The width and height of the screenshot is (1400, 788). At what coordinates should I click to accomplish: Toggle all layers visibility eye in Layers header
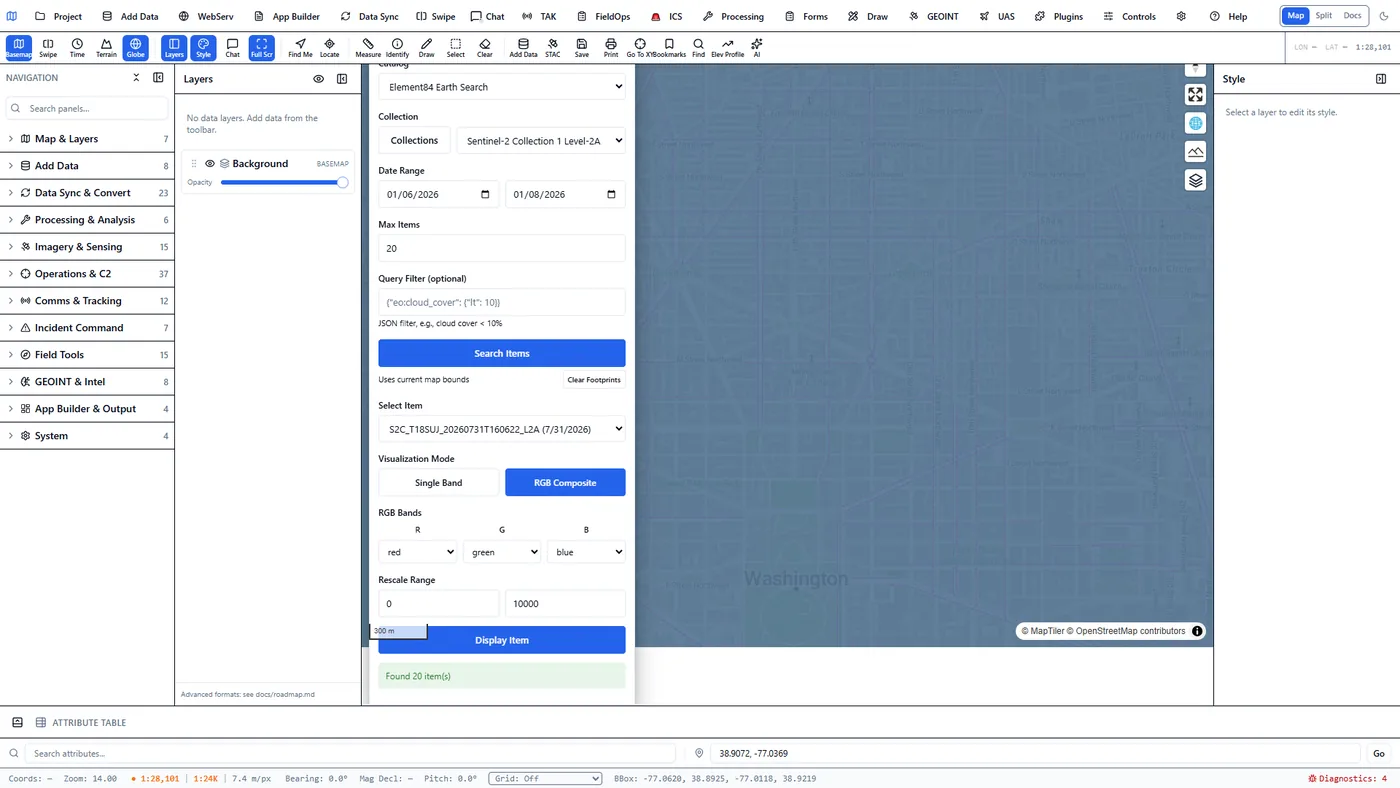pyautogui.click(x=318, y=79)
